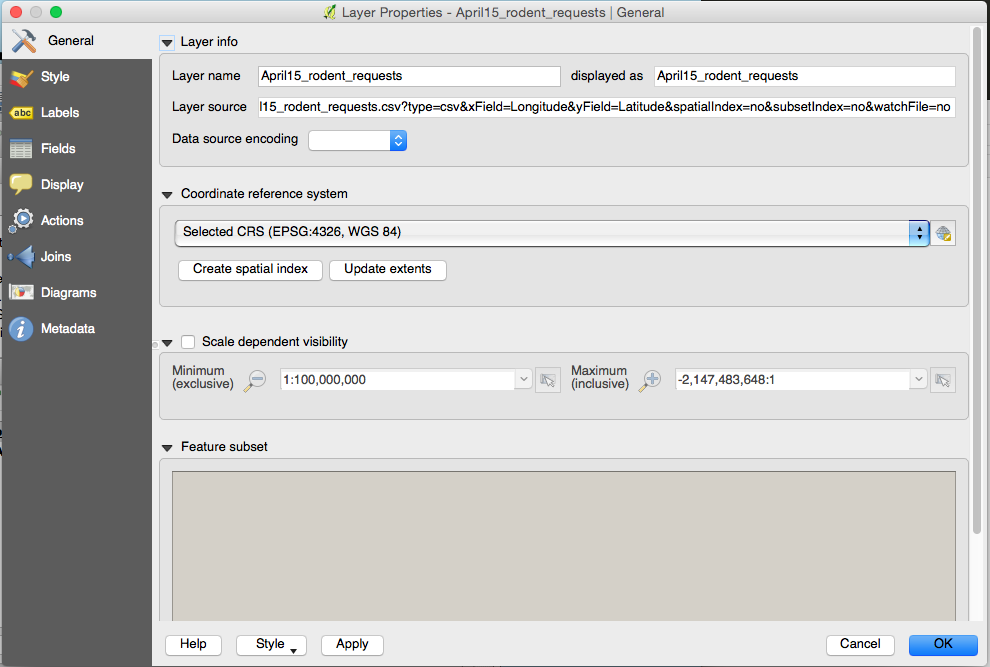Click the Create spatial index button
The width and height of the screenshot is (990, 667).
(x=250, y=270)
